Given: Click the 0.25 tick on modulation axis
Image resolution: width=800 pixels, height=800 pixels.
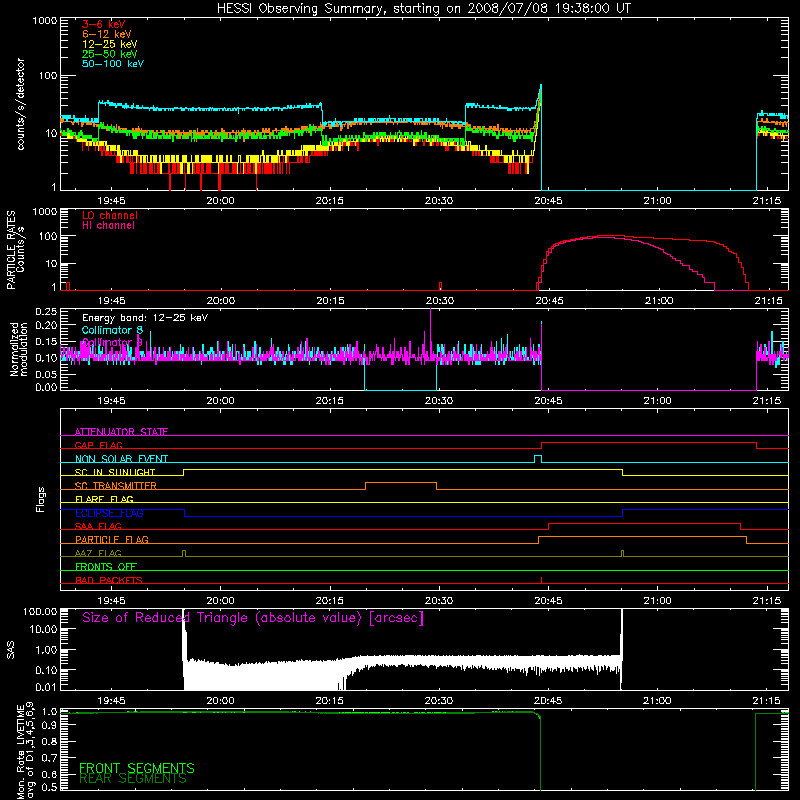Looking at the screenshot, I should [46, 311].
